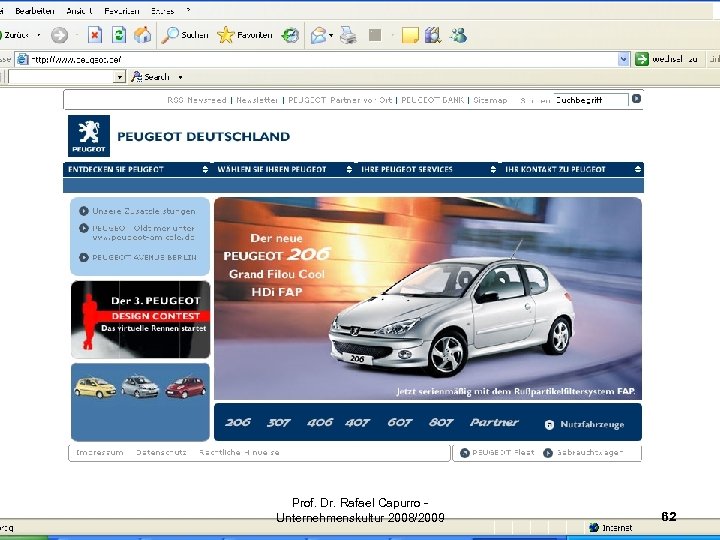Click the Search binoculars toolbar button
Screen dimensions: 720x540
(x=151, y=77)
